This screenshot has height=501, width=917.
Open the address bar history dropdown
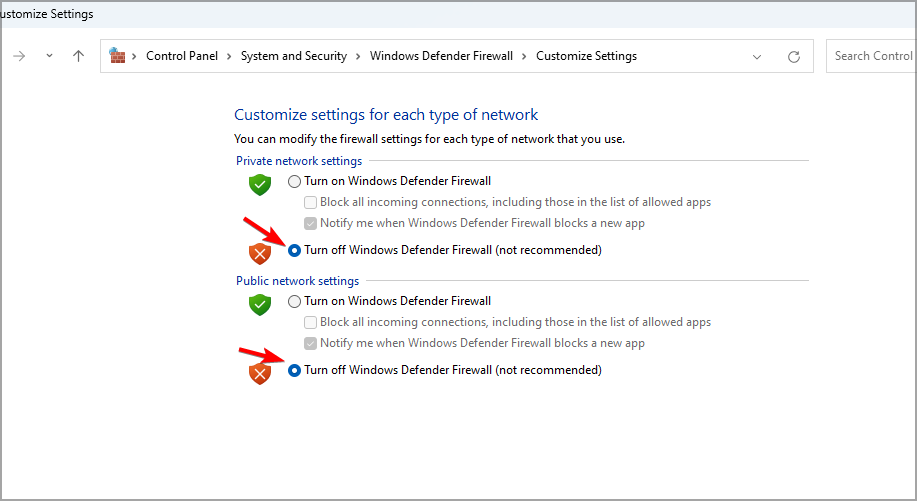pos(757,56)
